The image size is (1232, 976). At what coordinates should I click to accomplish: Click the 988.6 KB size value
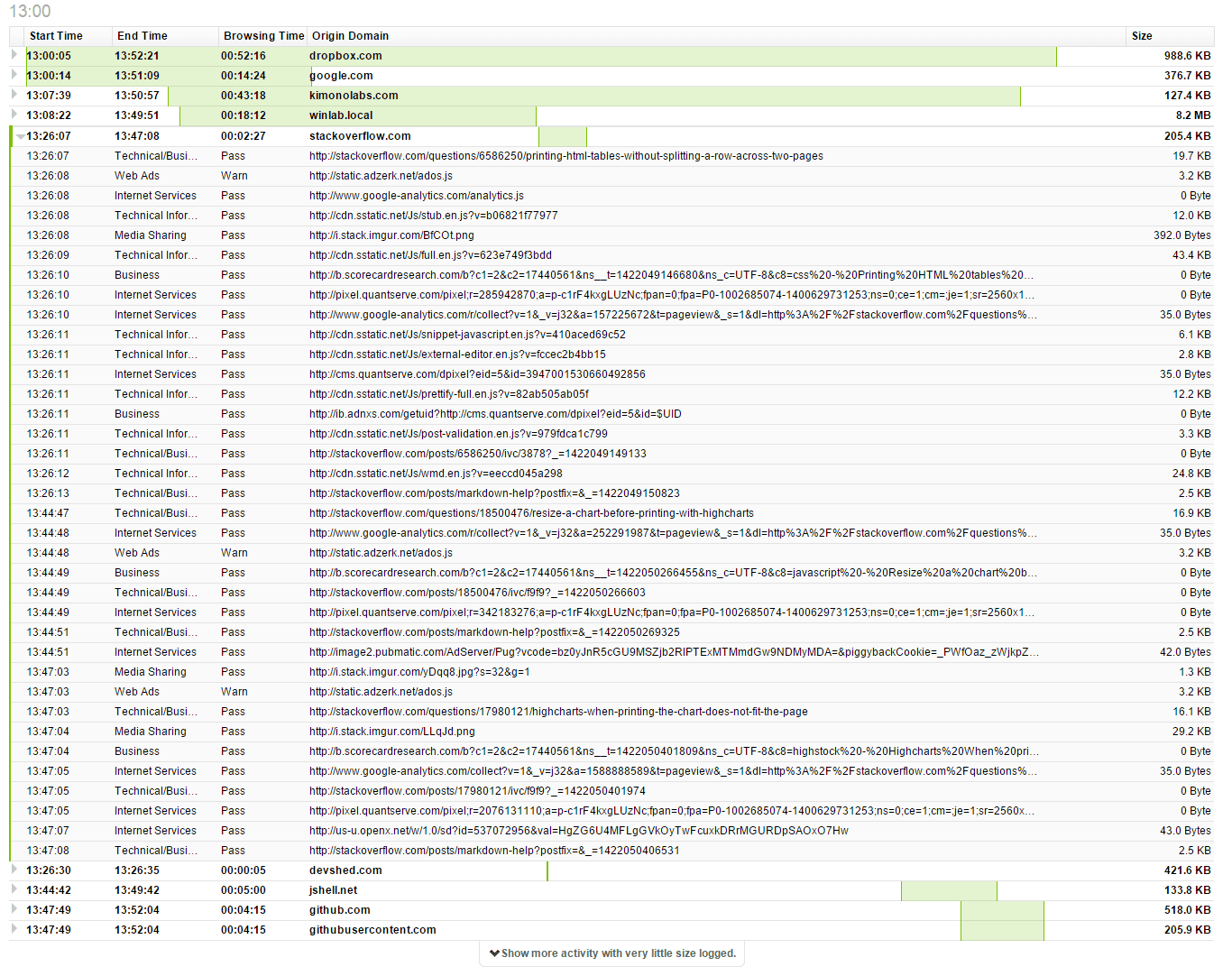point(1188,56)
